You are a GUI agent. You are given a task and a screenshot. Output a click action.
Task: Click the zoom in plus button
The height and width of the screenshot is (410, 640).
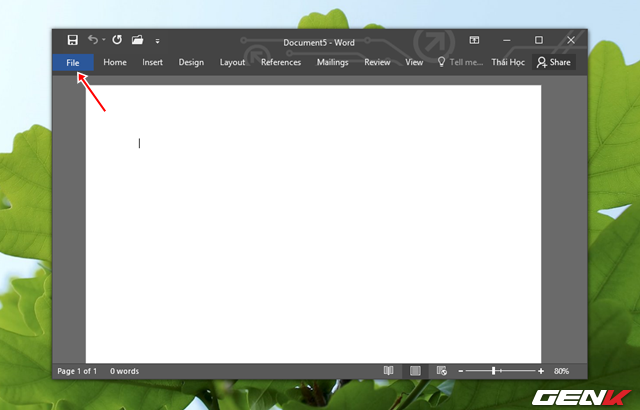click(x=541, y=371)
